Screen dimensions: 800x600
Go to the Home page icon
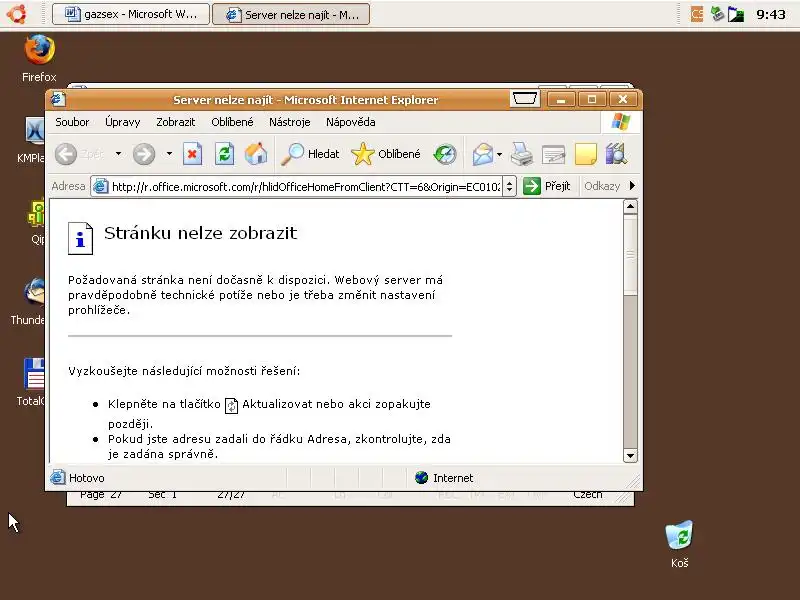coord(256,154)
